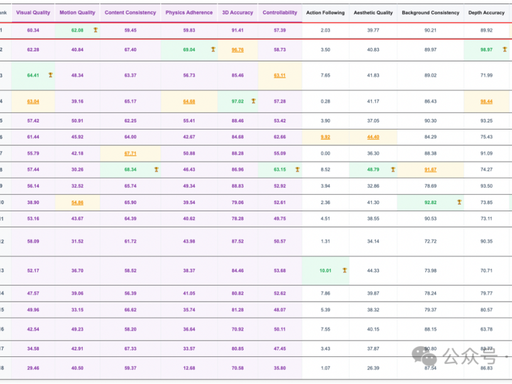512x384 pixels.
Task: Click the trophy icon beside 10.01 Action Following
Action: [x=345, y=270]
